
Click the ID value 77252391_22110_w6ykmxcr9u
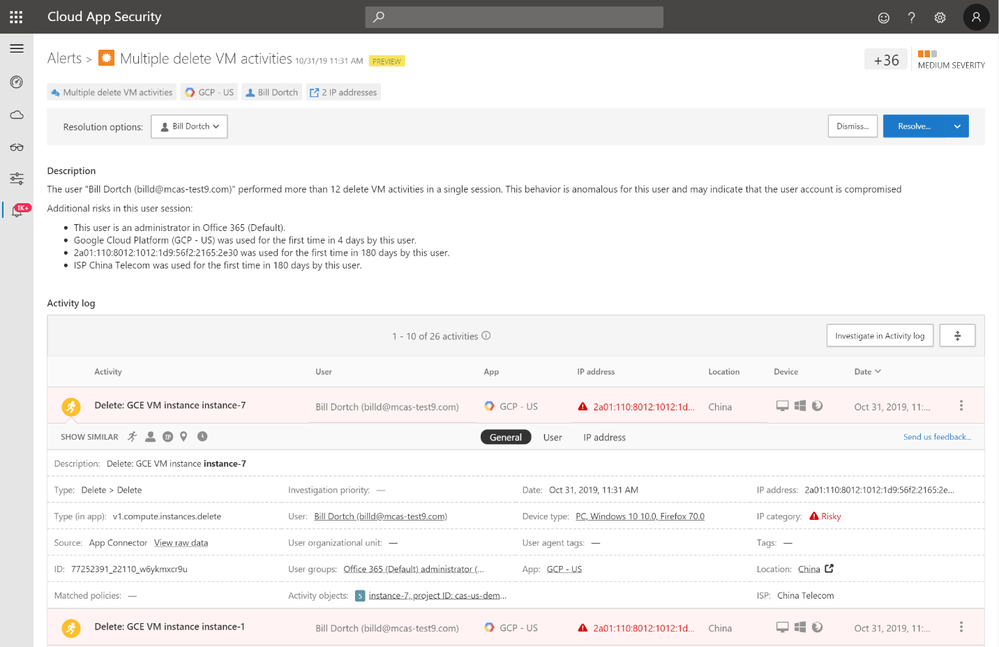129,569
